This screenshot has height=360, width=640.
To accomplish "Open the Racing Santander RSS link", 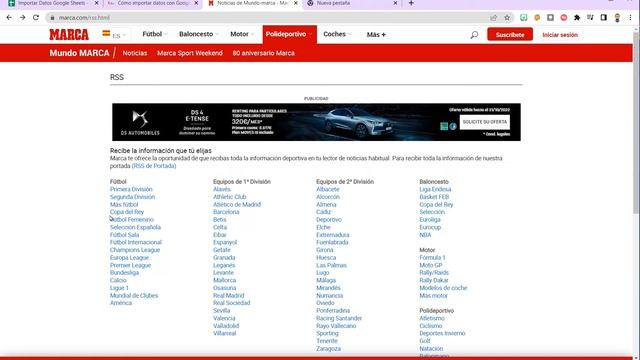I will coord(339,318).
